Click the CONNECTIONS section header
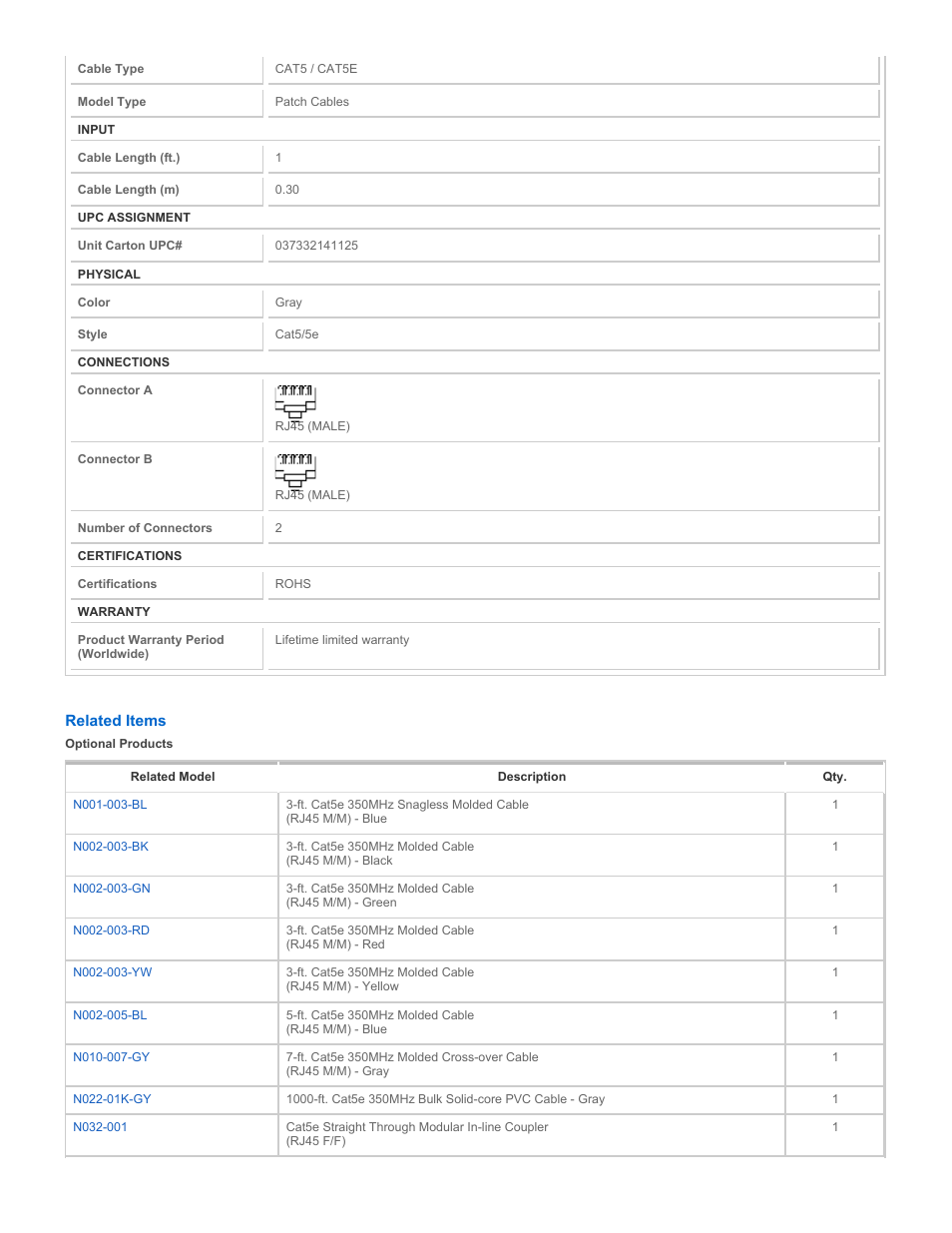This screenshot has height=1233, width=952. coord(124,362)
